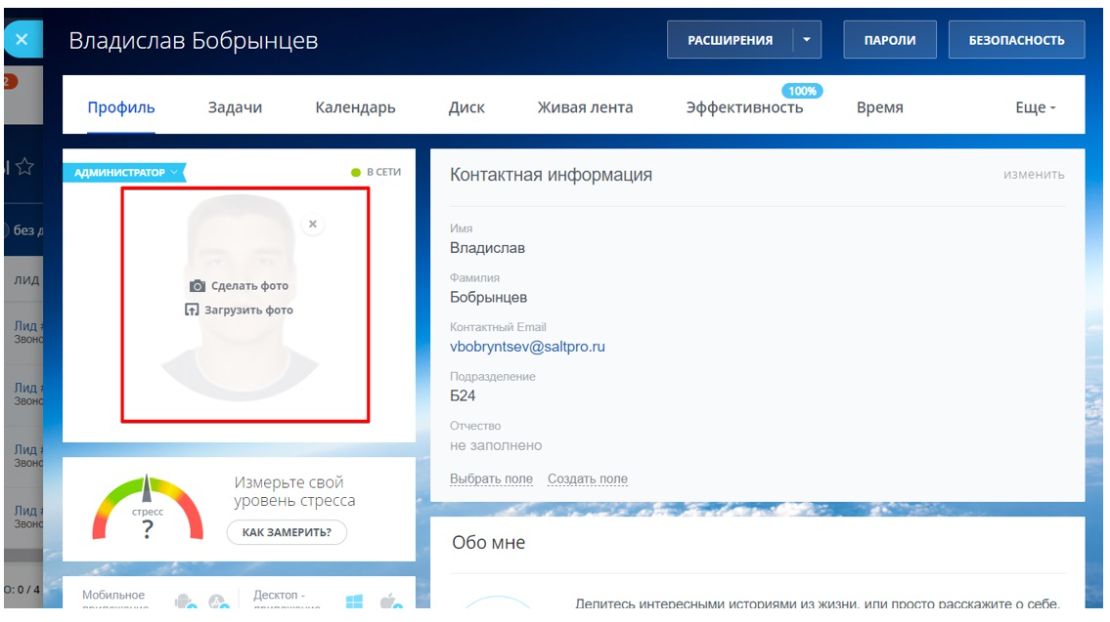Viewport: 1110px width, 622px height.
Task: Open the Расширения button
Action: [x=730, y=40]
